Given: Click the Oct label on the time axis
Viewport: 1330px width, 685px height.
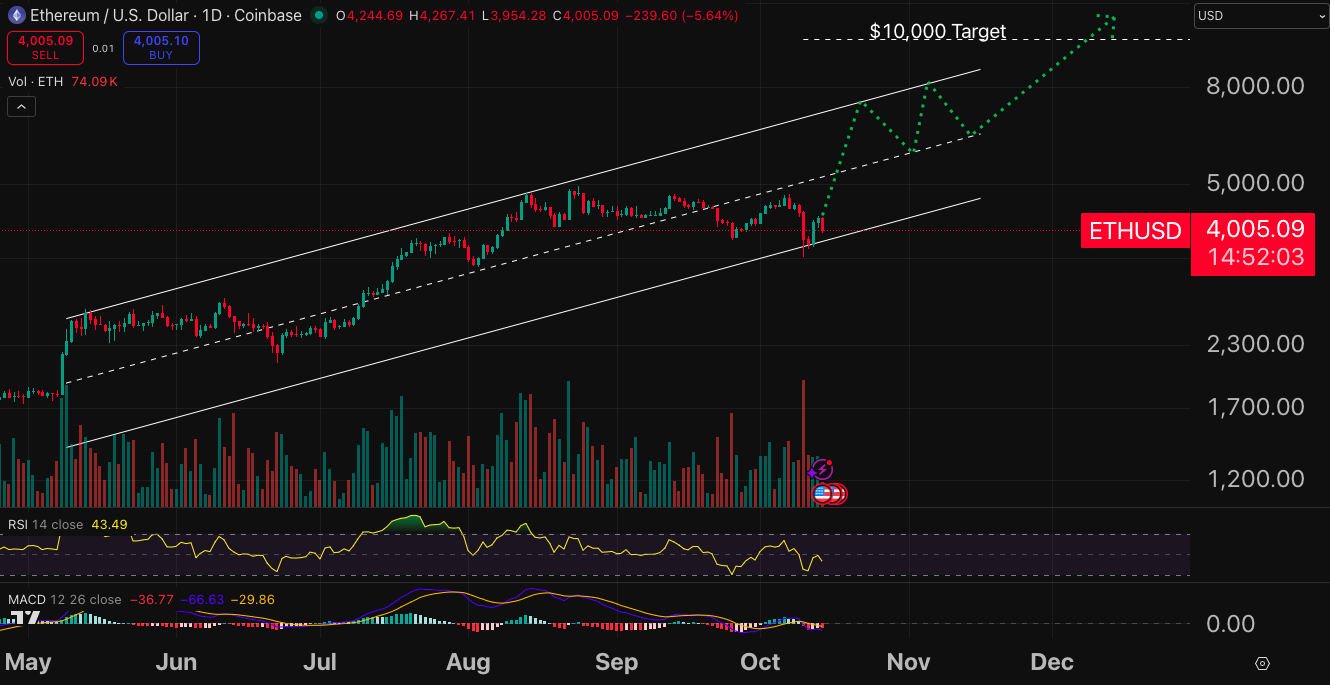Looking at the screenshot, I should coord(759,662).
